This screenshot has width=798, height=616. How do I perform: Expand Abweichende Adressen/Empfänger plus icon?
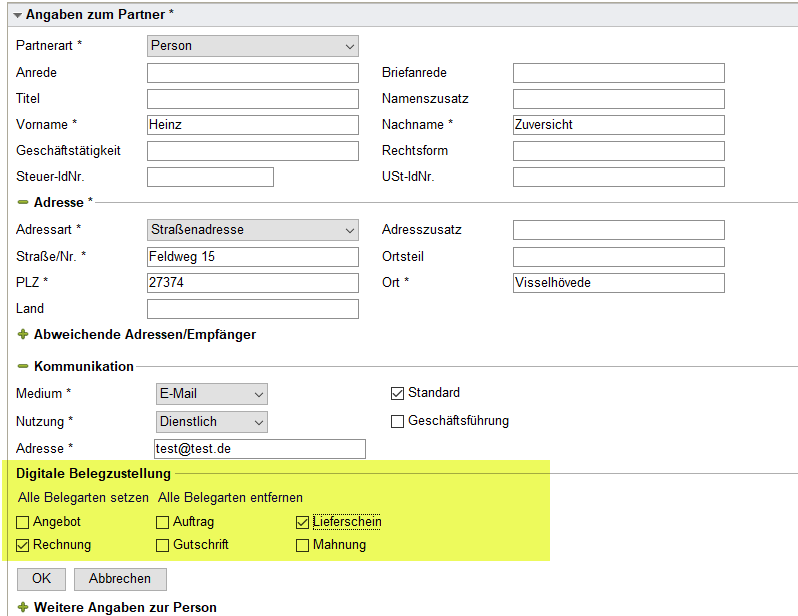click(x=23, y=335)
